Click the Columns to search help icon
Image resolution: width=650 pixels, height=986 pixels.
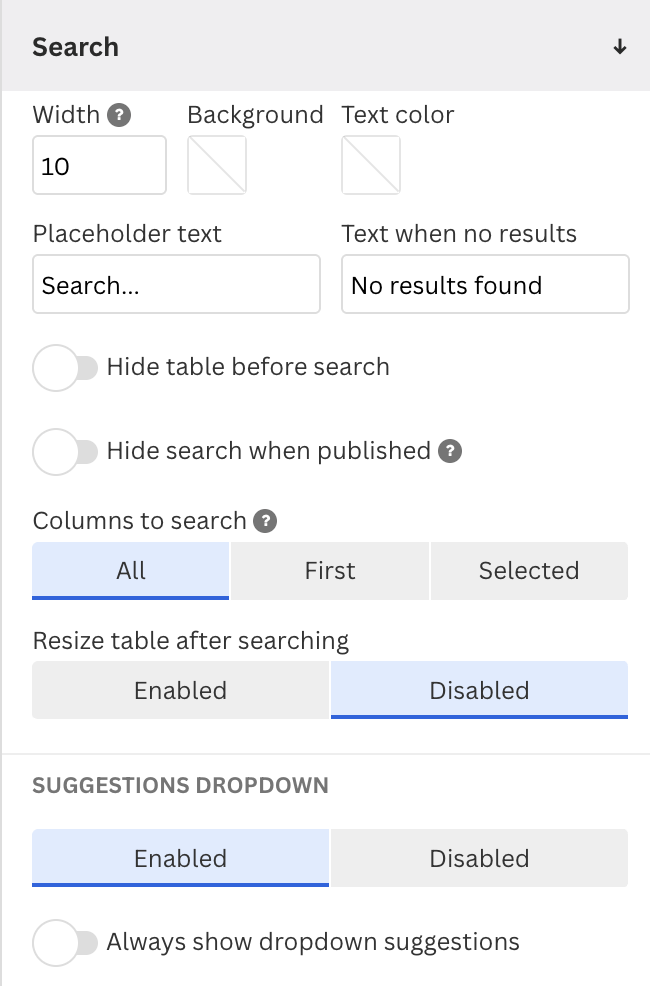(265, 521)
